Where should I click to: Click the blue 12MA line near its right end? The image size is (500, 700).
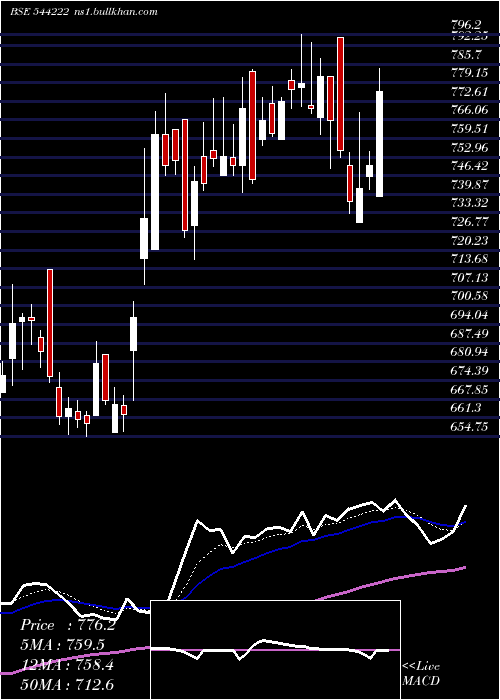coord(463,523)
